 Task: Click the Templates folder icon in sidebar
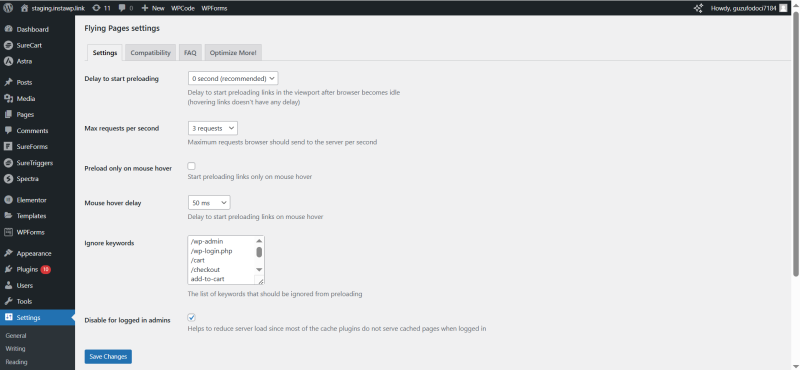[8, 216]
